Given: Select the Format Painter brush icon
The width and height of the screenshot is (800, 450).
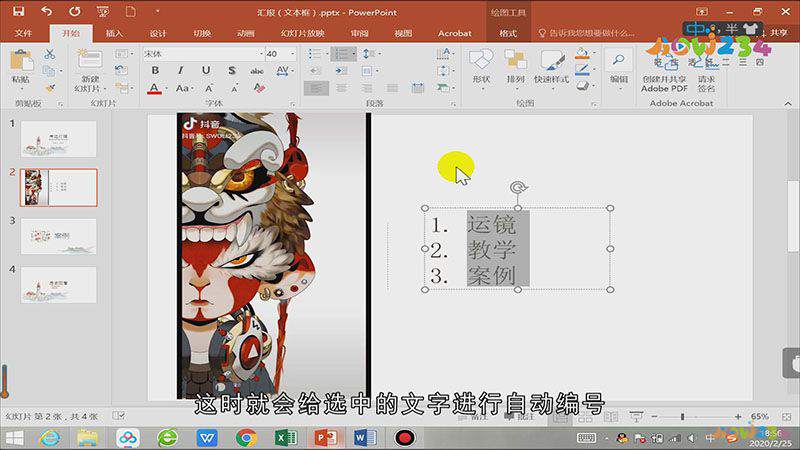Looking at the screenshot, I should click(x=49, y=88).
